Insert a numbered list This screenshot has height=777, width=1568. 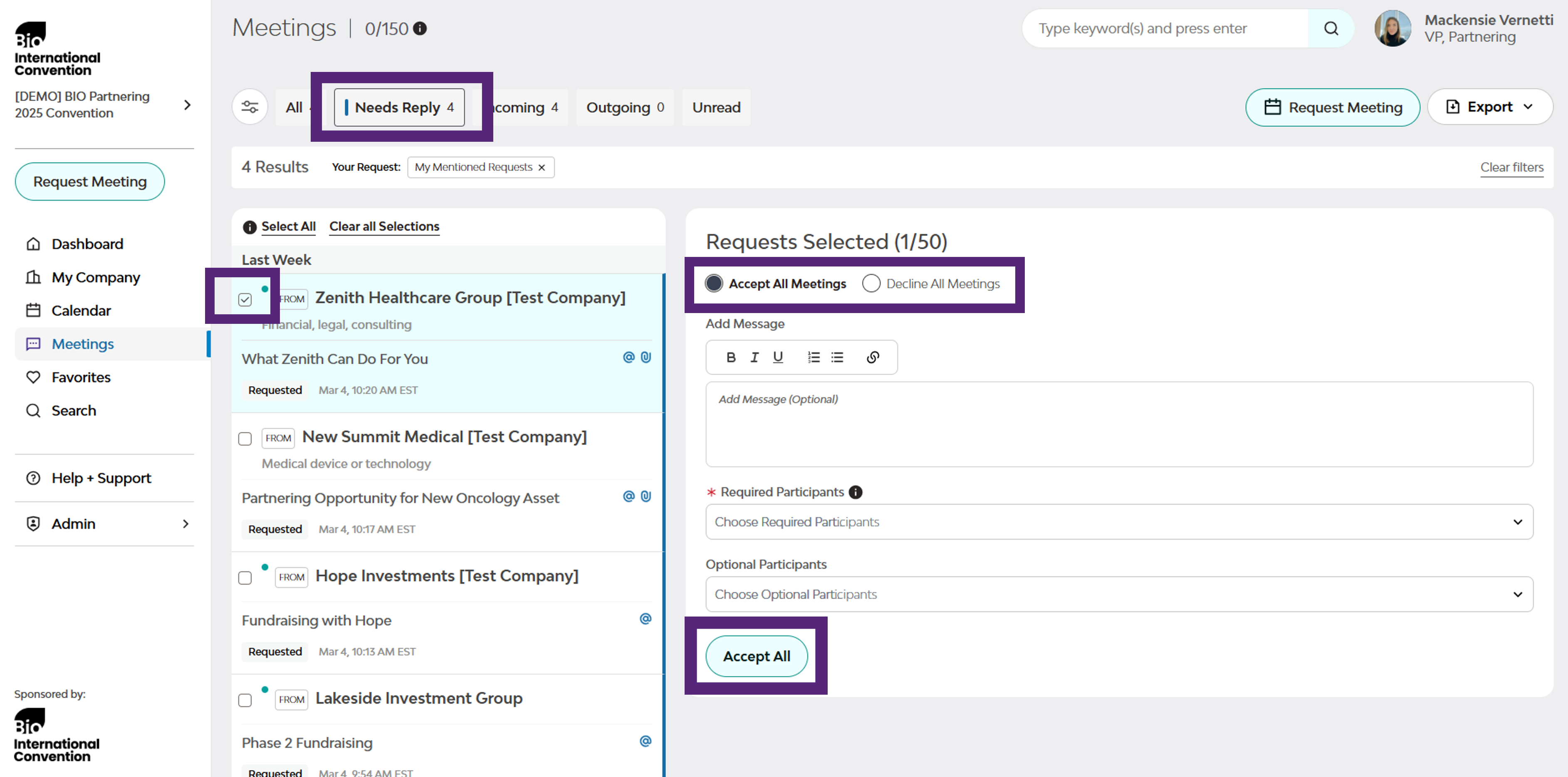813,357
